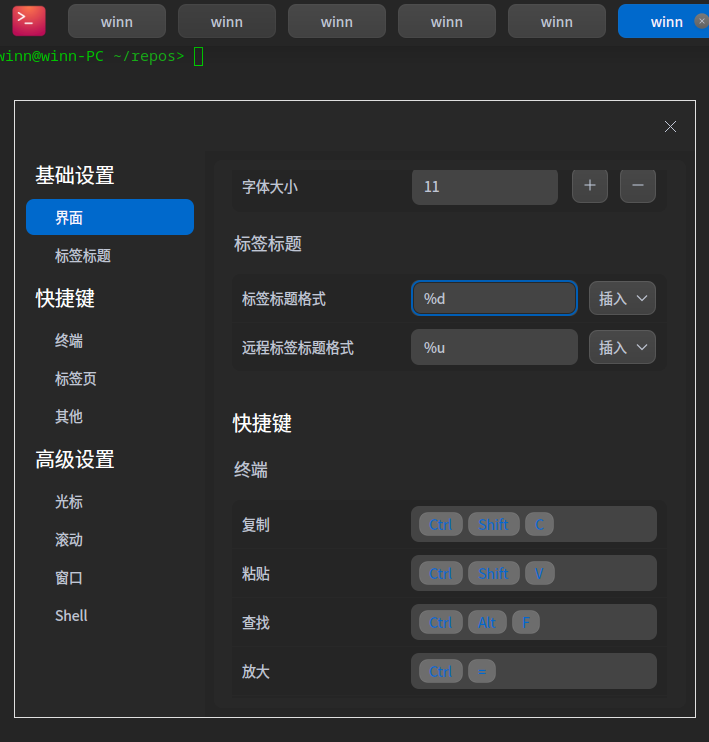Open 光标 settings in the sidebar
709x742 pixels.
69,502
